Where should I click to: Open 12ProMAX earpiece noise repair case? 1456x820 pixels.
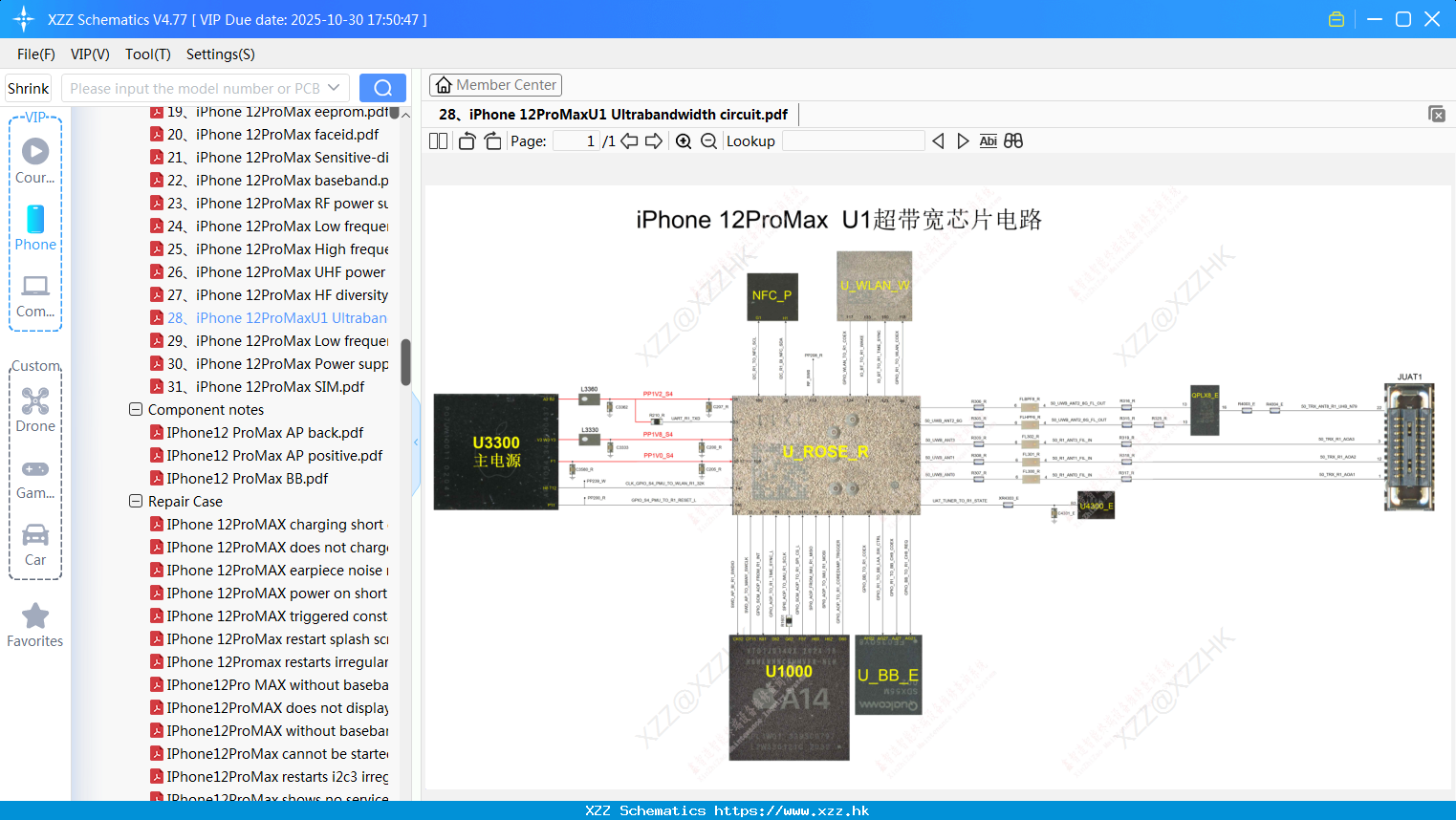tap(270, 571)
